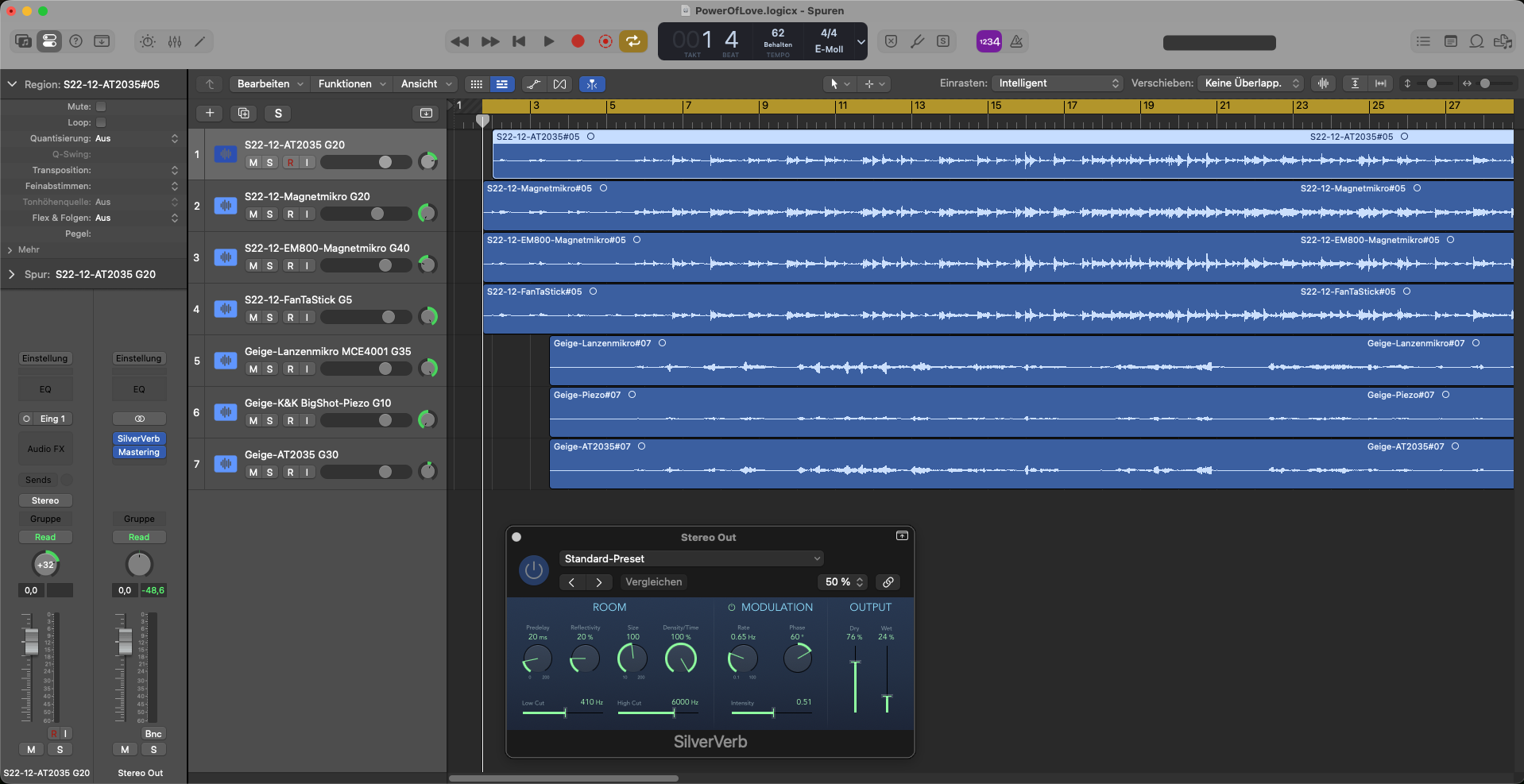The height and width of the screenshot is (784, 1524).
Task: Open the Mixer from the toolbar
Action: tap(175, 41)
